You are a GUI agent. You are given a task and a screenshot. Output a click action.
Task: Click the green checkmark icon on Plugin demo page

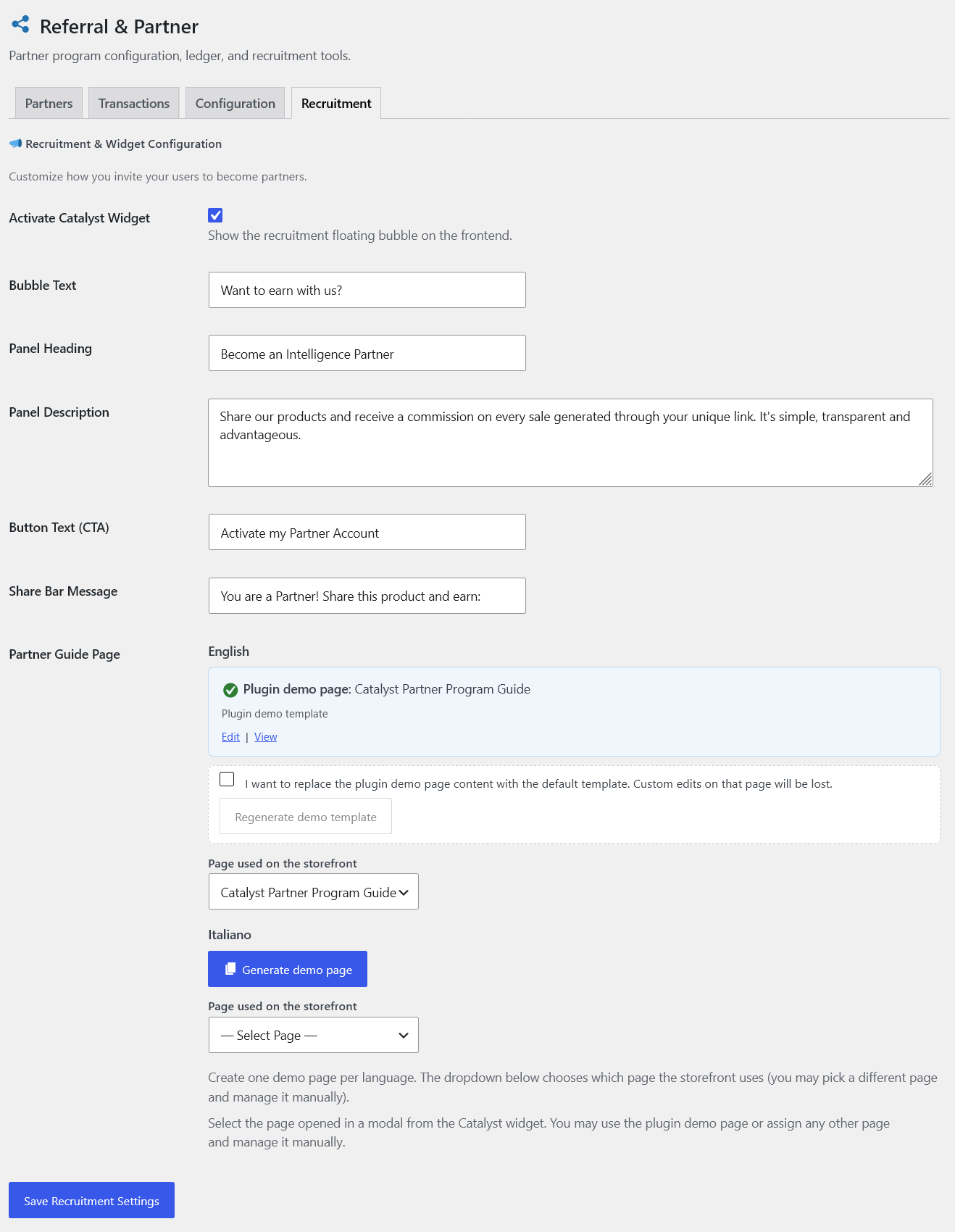pyautogui.click(x=230, y=690)
